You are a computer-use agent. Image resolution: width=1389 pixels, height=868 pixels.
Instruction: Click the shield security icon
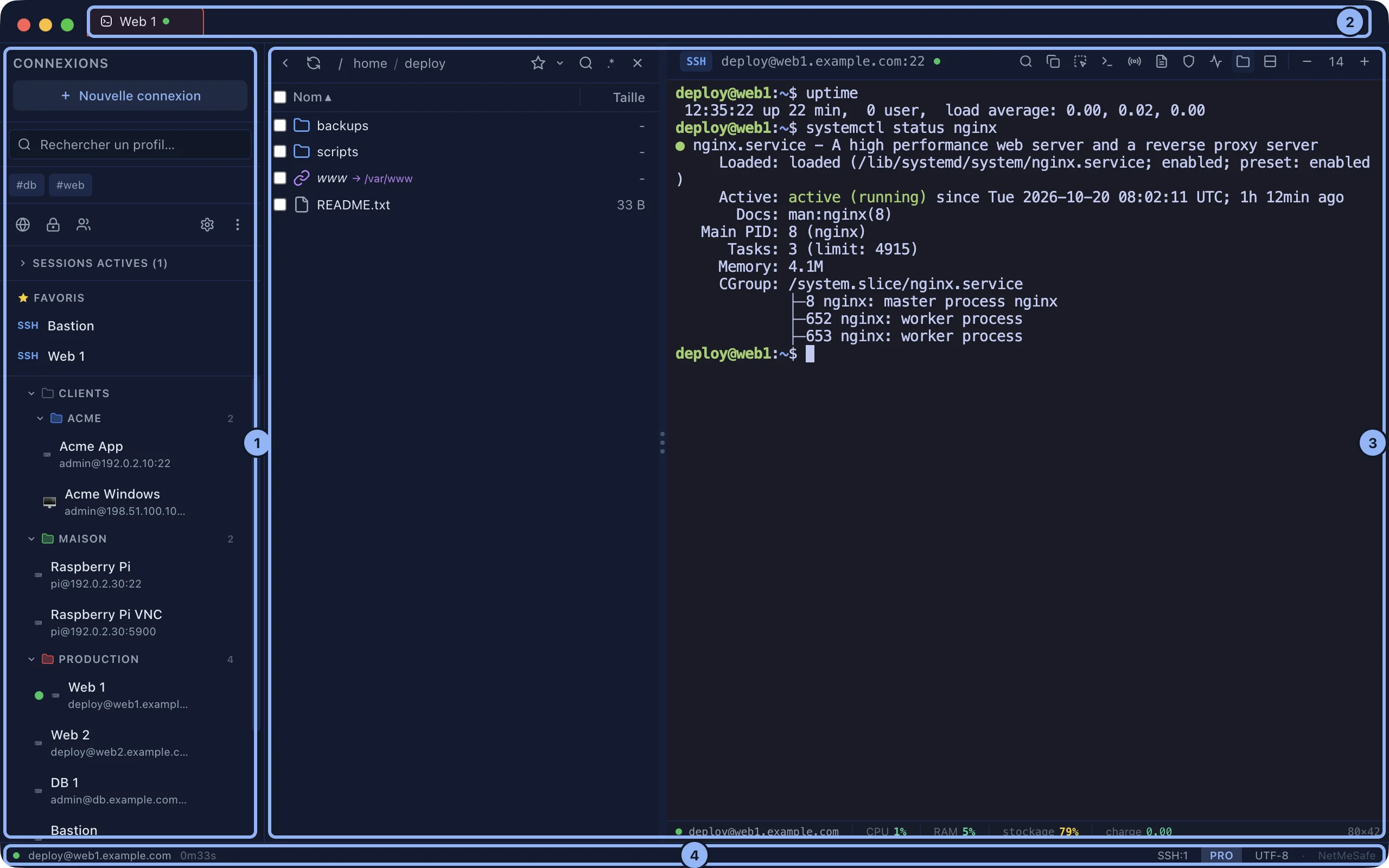coord(1189,61)
